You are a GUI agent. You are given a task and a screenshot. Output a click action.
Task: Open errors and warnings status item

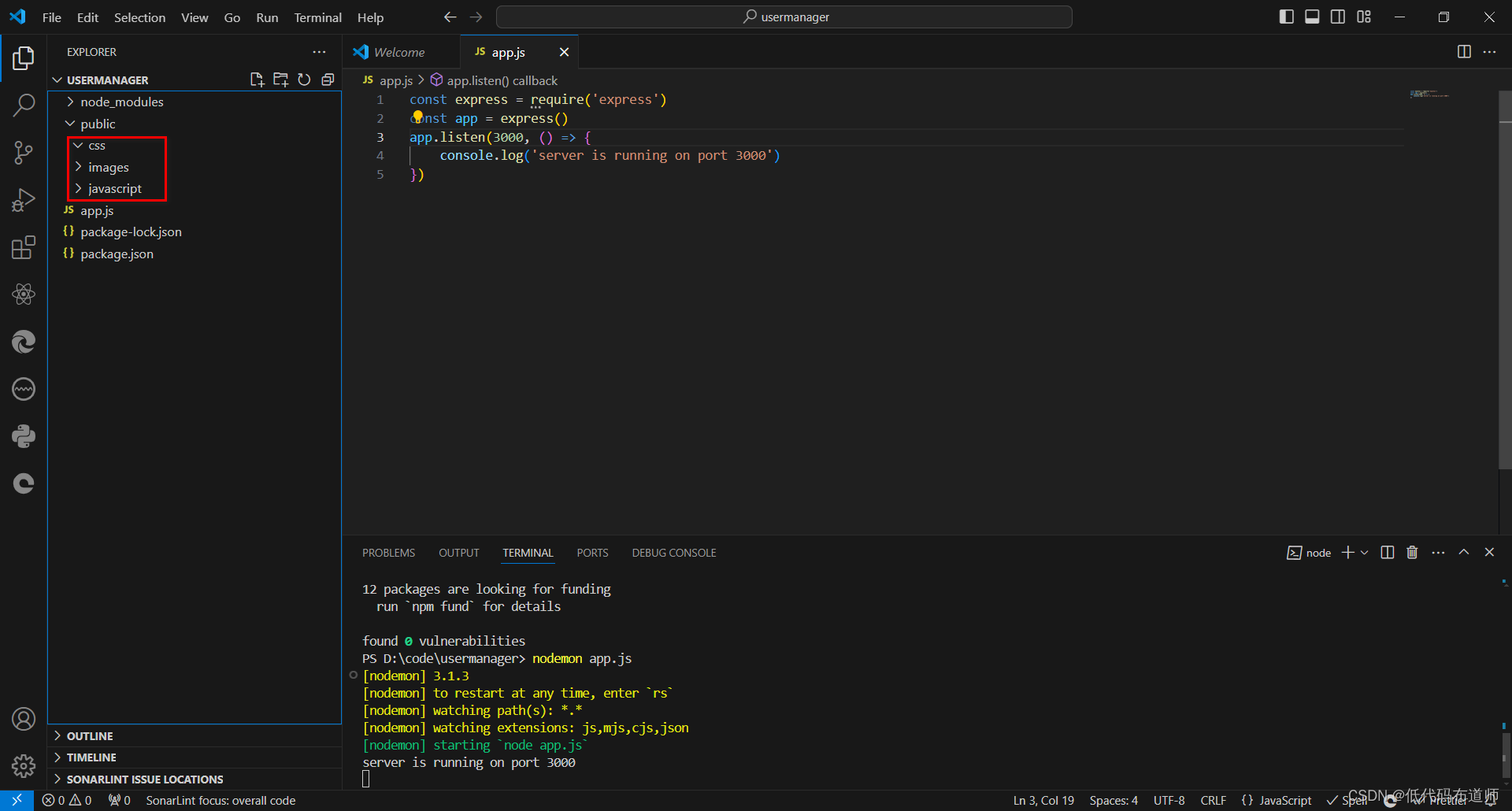point(67,800)
